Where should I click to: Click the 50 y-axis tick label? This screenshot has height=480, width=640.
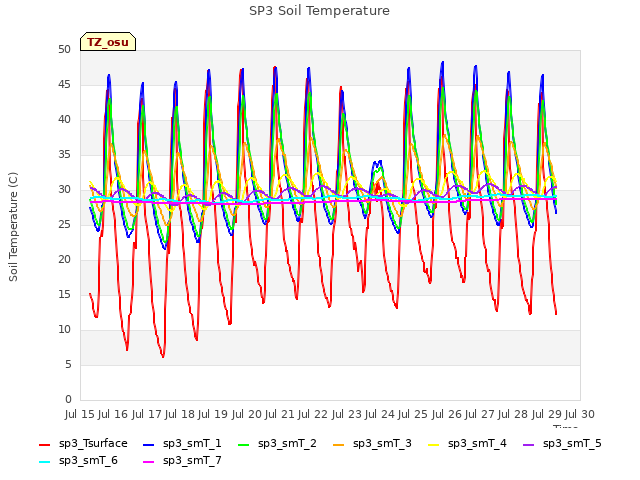64,50
